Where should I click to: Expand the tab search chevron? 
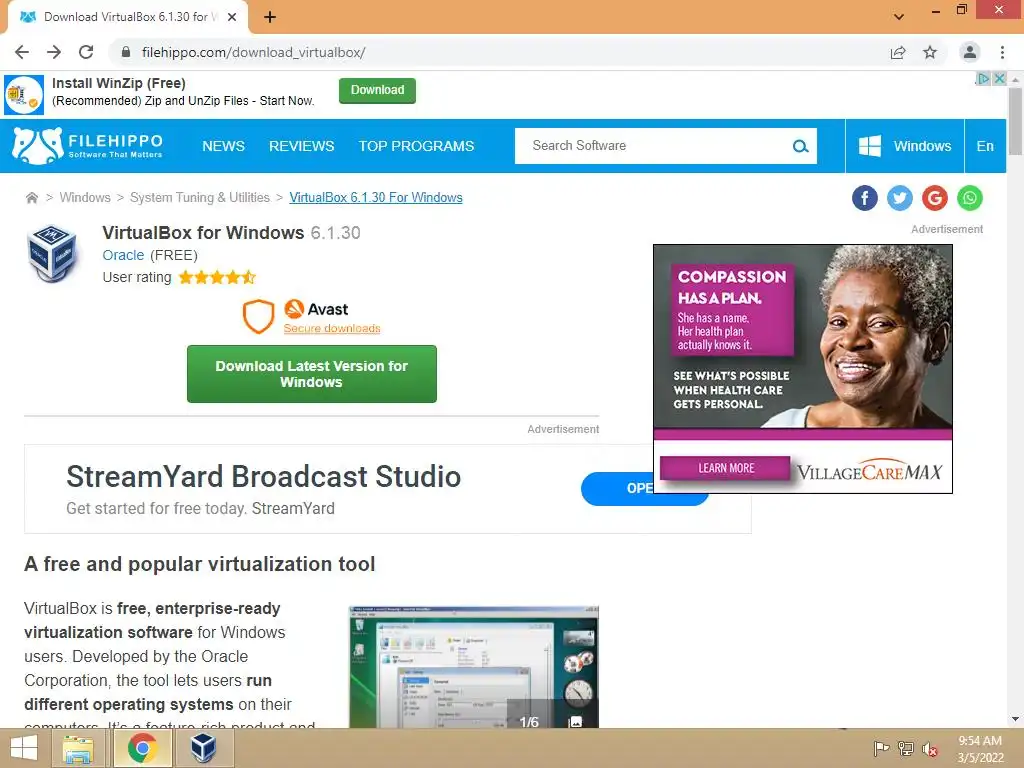coord(899,17)
